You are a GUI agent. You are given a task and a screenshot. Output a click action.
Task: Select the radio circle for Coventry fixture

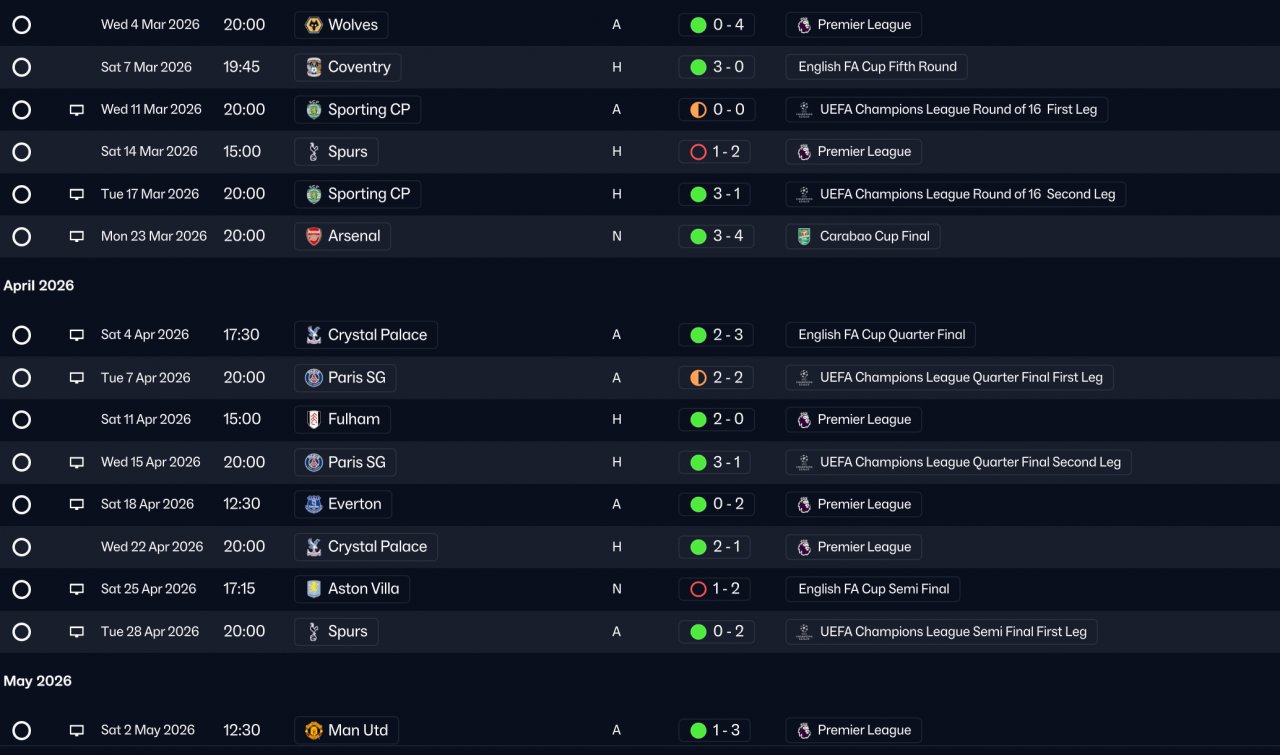coord(22,67)
